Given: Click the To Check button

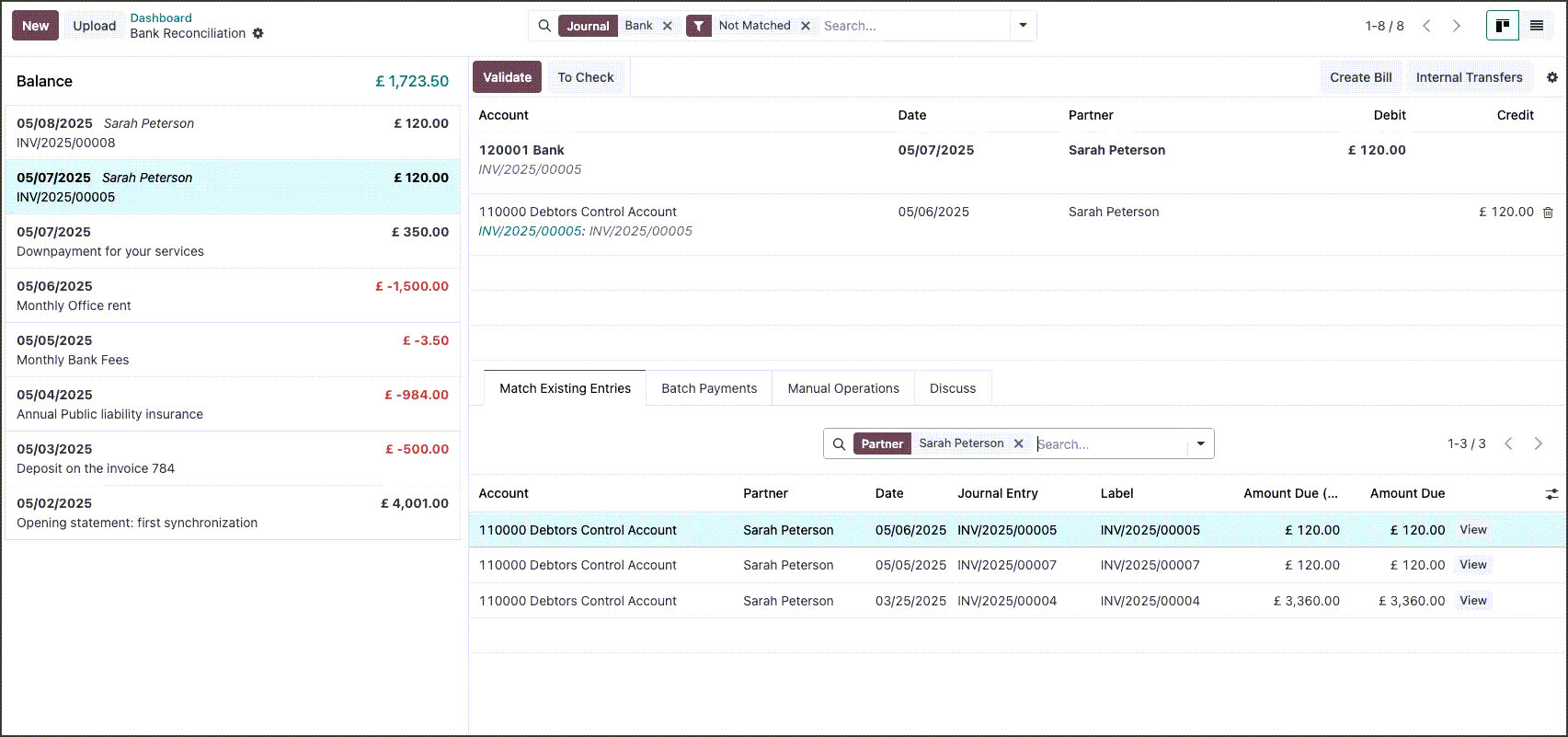Looking at the screenshot, I should pos(586,77).
